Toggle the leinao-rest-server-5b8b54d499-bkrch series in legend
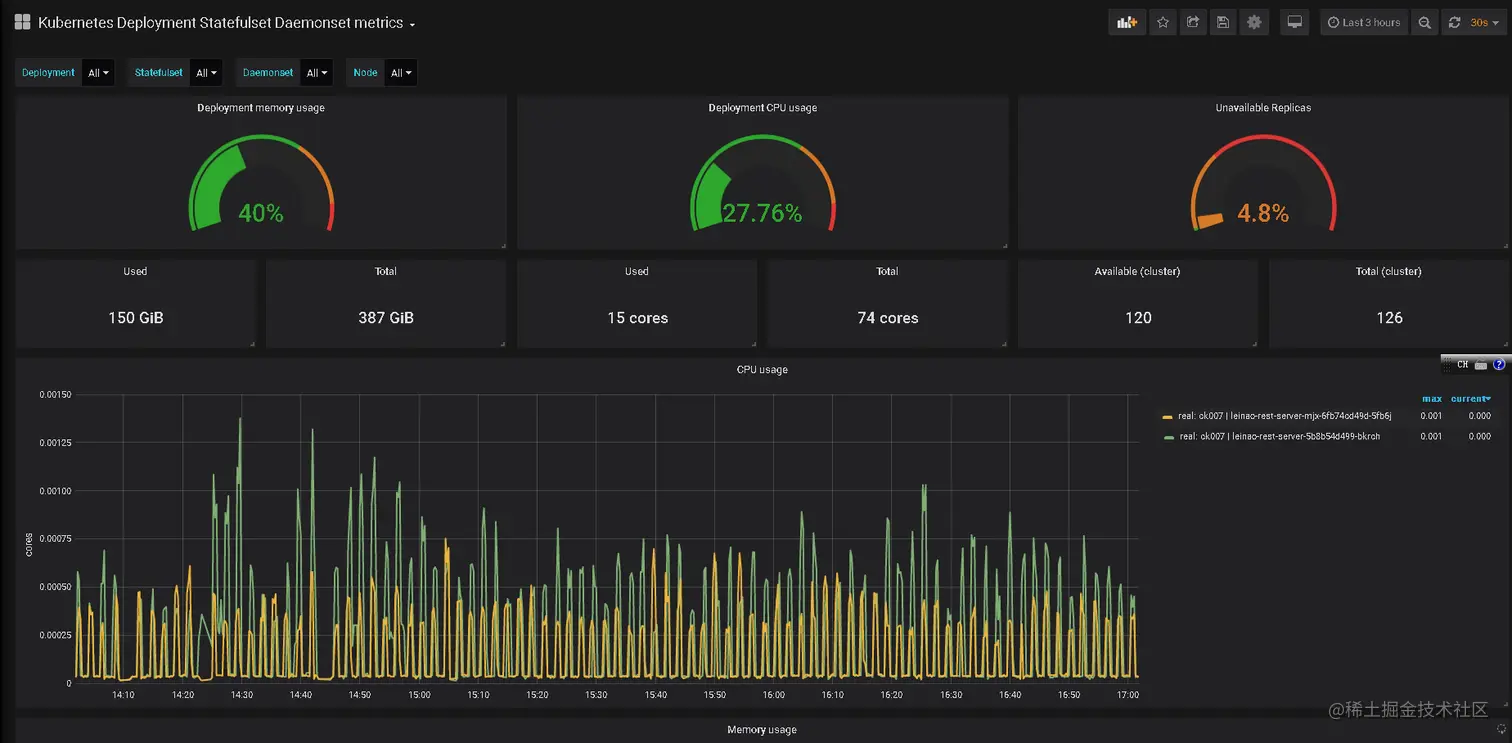 pos(1280,436)
